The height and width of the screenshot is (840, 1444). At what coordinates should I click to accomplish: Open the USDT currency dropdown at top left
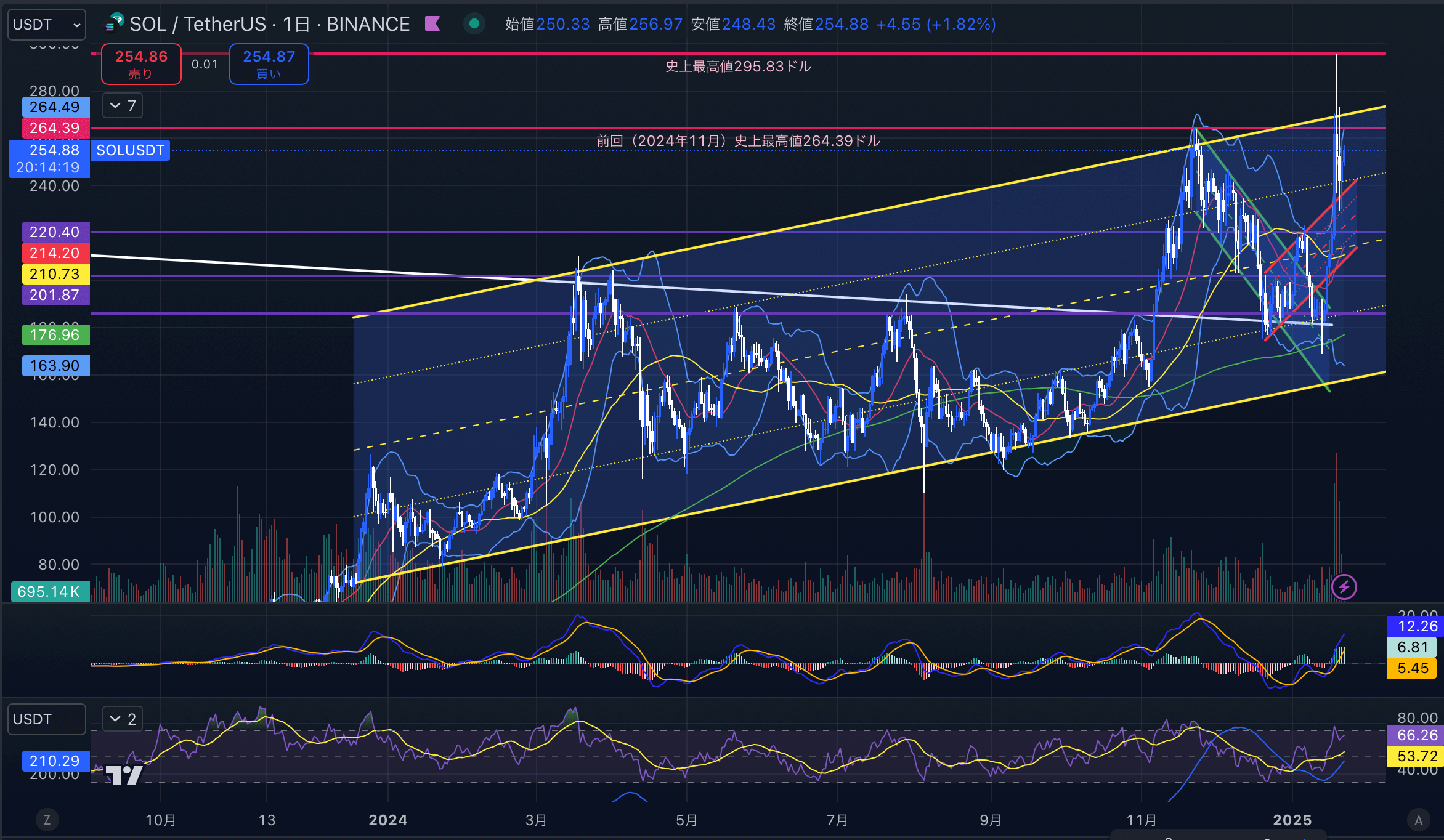(x=47, y=25)
